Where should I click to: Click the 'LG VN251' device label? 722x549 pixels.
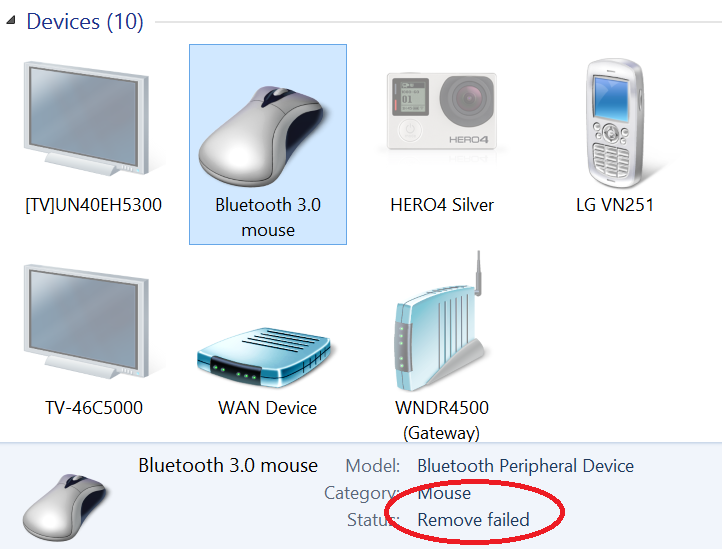[x=615, y=205]
